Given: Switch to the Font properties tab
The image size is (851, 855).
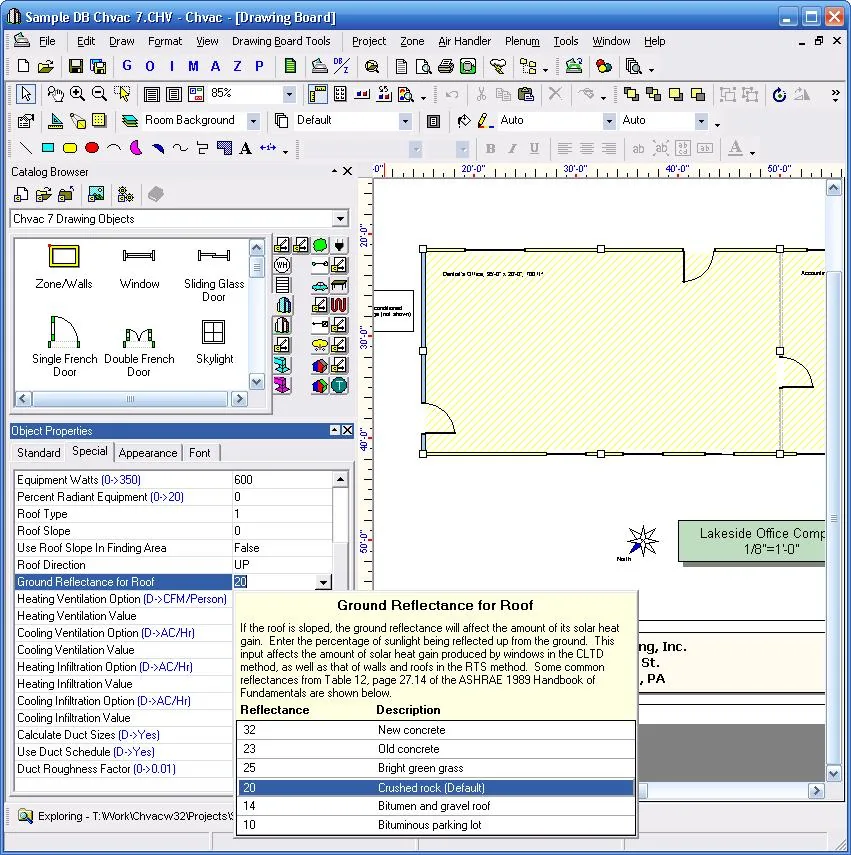Looking at the screenshot, I should [200, 453].
